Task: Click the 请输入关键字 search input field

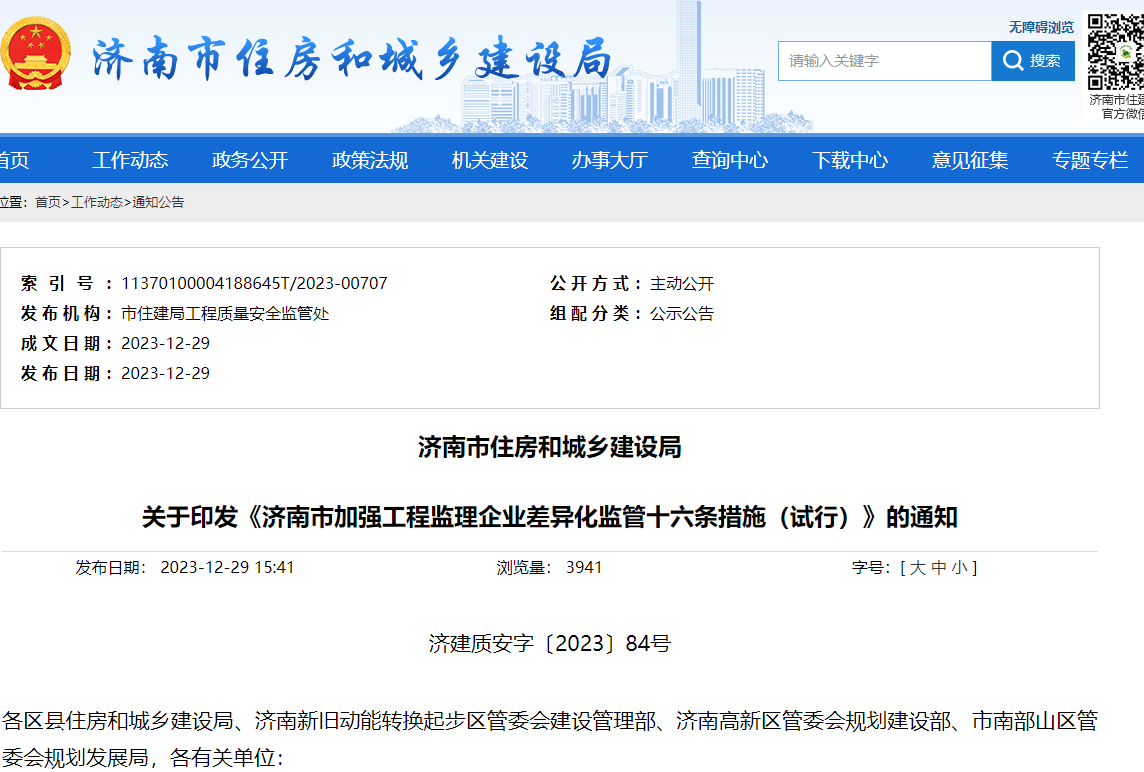Action: tap(884, 60)
